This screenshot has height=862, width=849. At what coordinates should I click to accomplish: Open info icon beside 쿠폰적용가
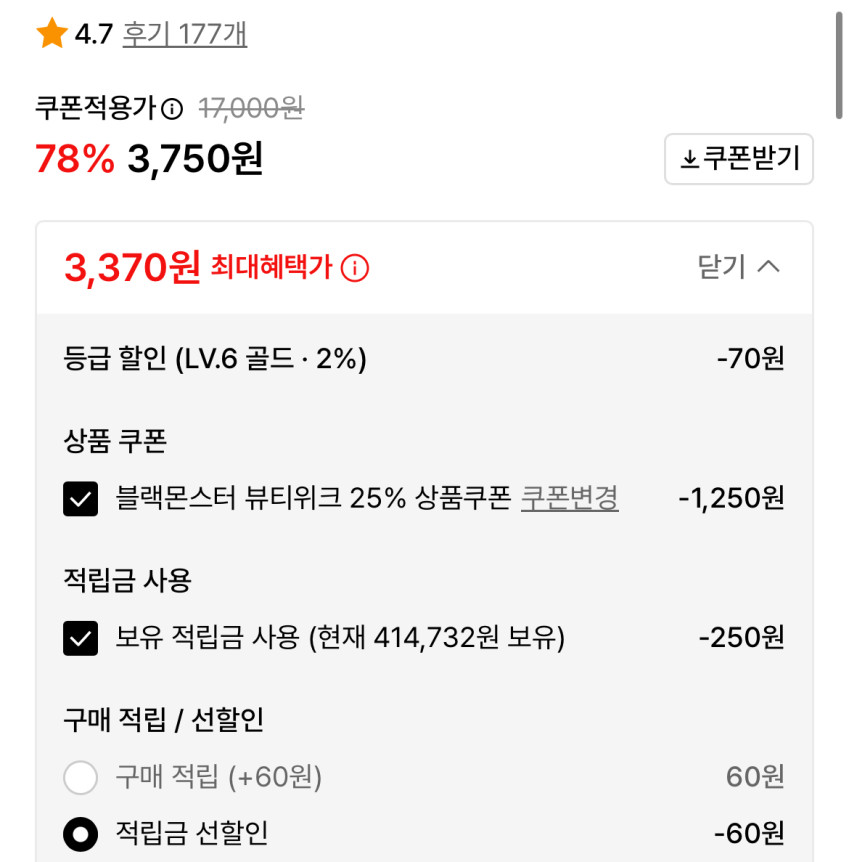click(172, 108)
